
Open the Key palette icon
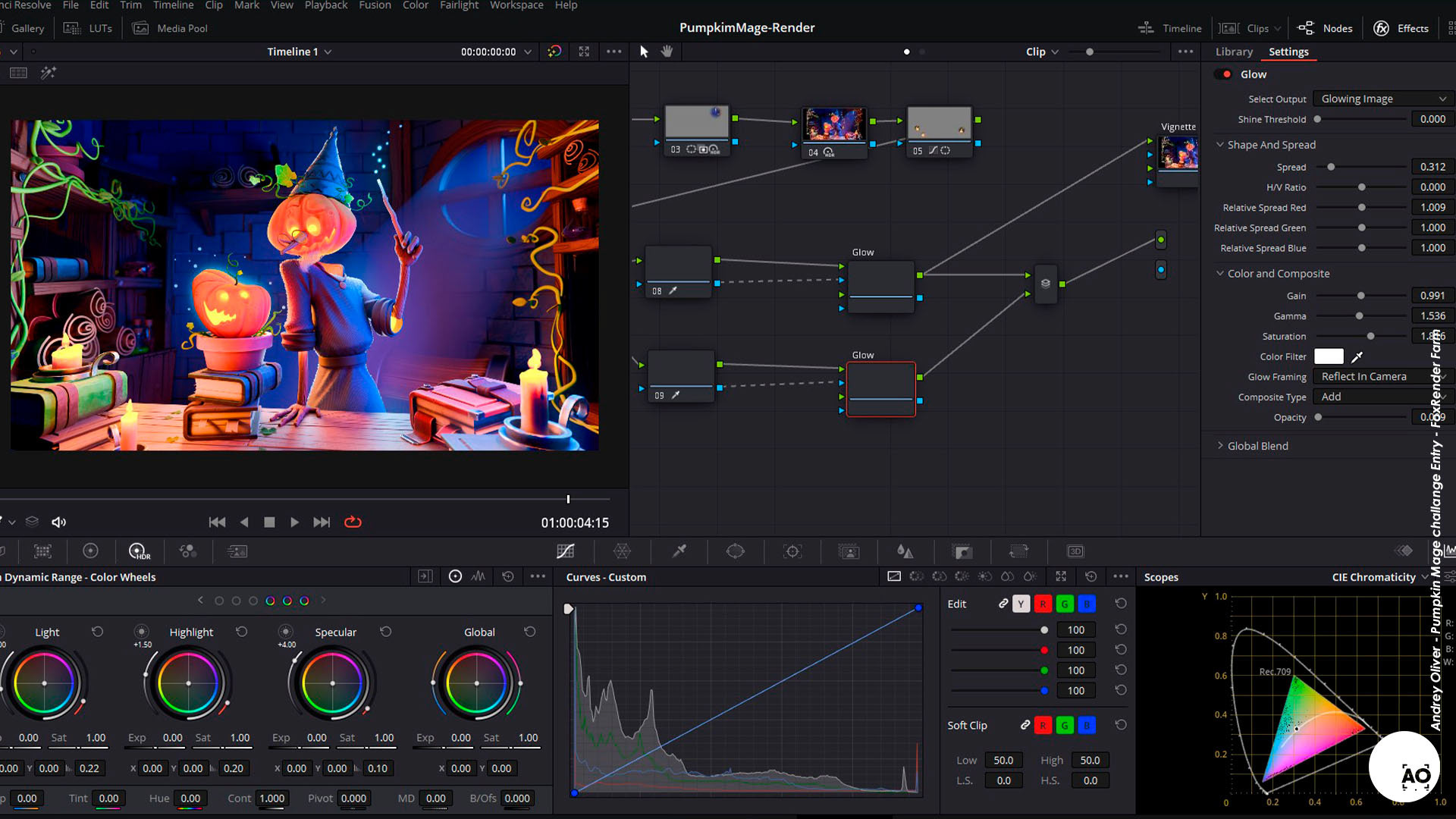coord(962,551)
